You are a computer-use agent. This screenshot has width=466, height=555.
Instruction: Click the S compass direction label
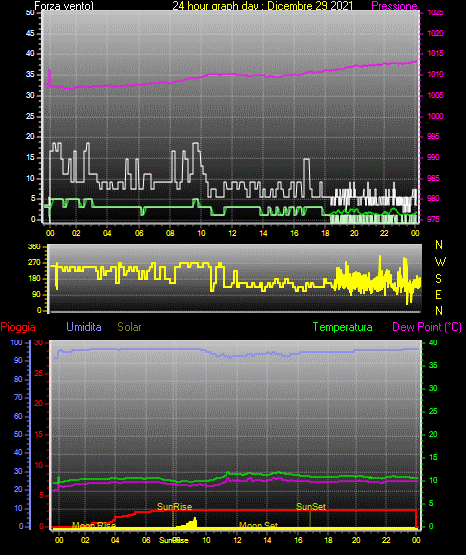[438, 279]
